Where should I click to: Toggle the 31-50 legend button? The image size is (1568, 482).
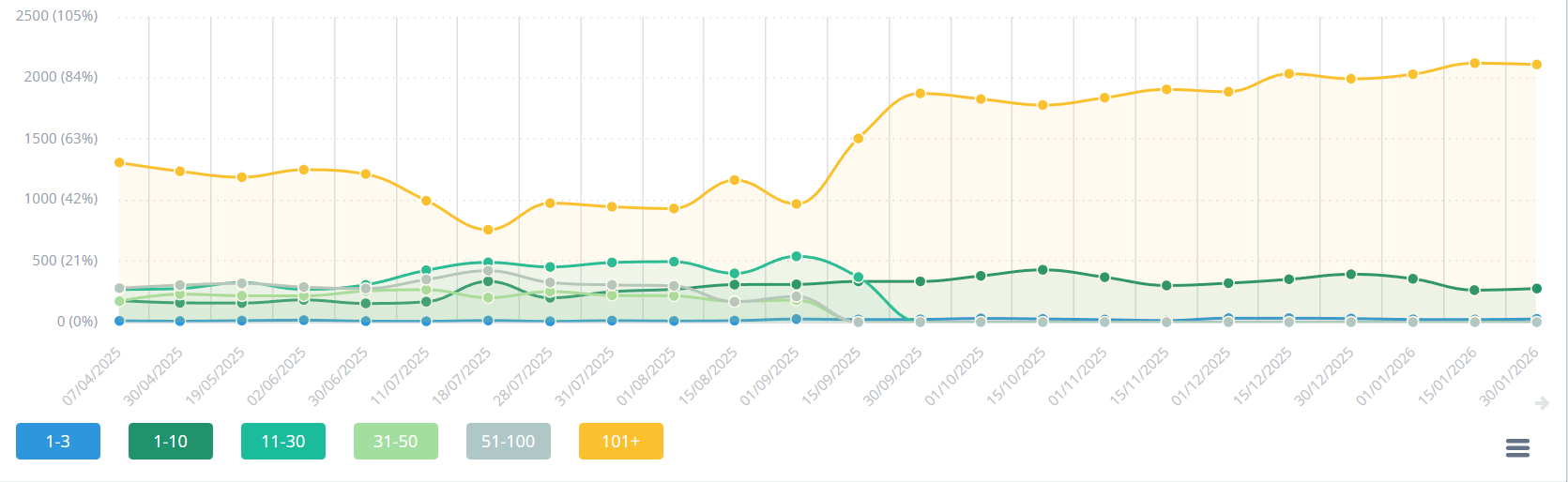point(396,442)
